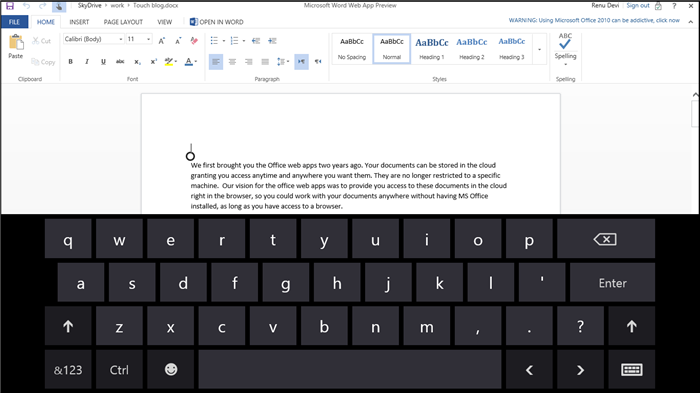Tap the emoji key on the keyboard

(x=171, y=369)
